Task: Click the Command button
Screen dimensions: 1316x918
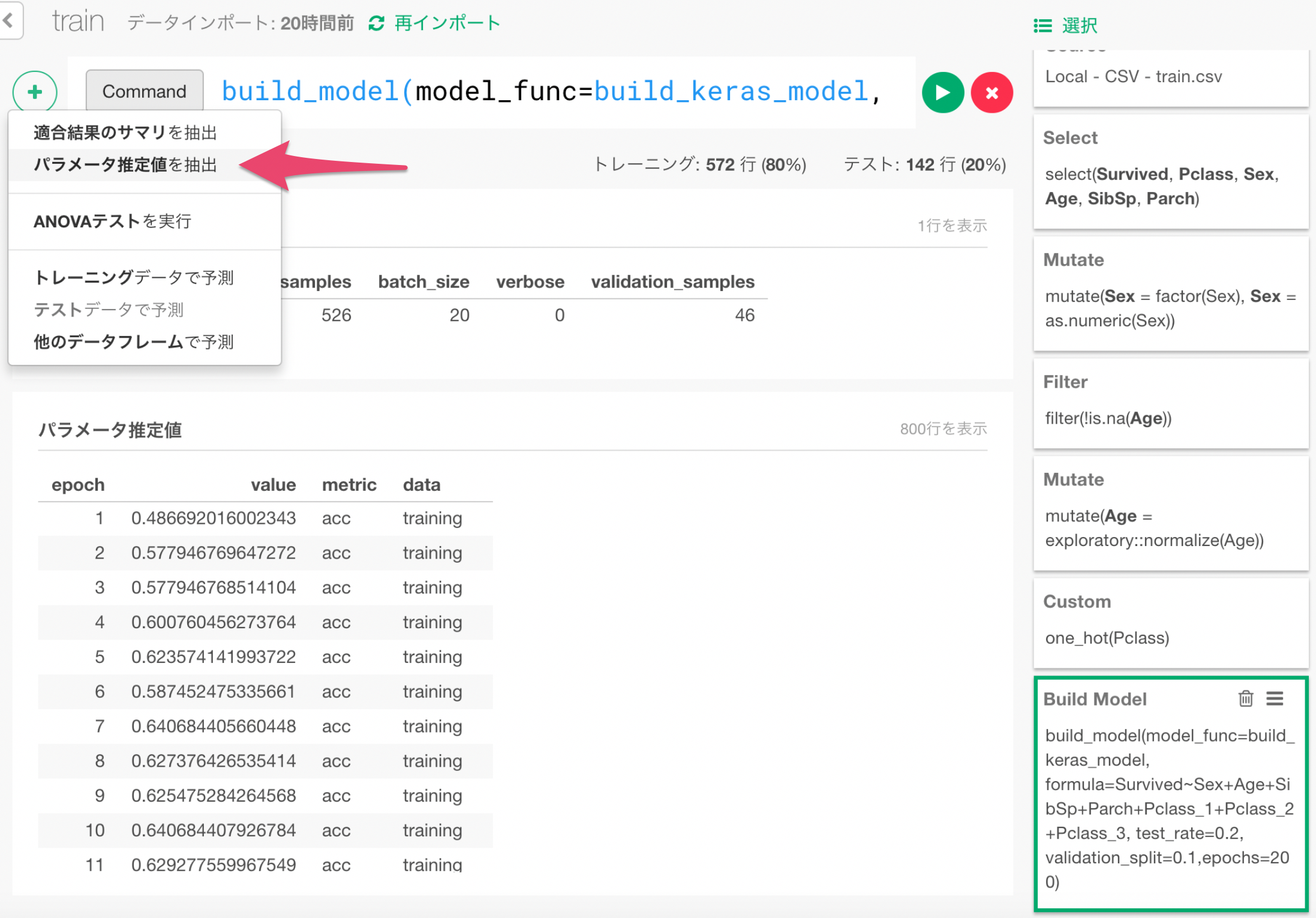Action: (x=144, y=91)
